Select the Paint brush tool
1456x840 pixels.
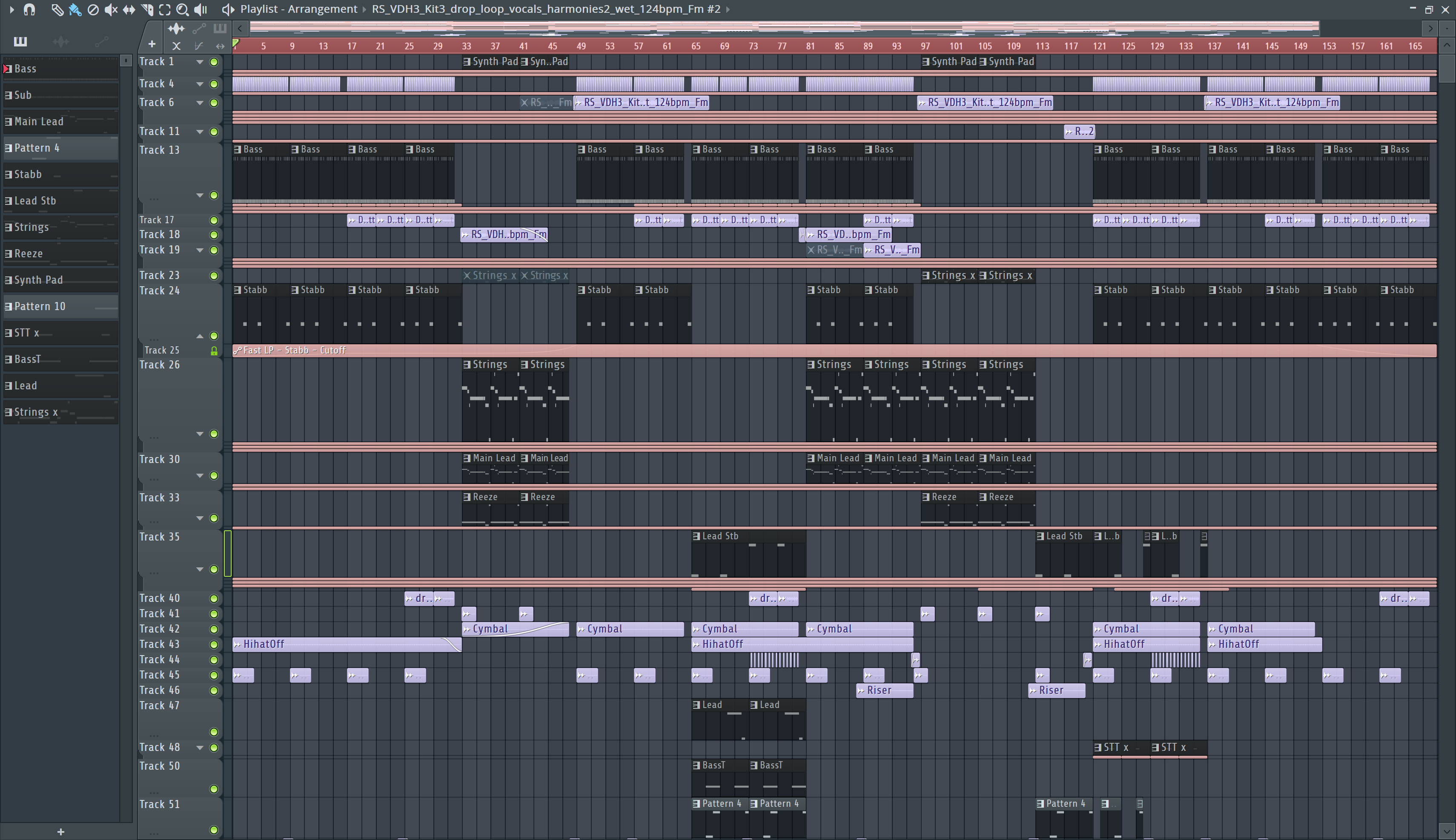pyautogui.click(x=75, y=9)
